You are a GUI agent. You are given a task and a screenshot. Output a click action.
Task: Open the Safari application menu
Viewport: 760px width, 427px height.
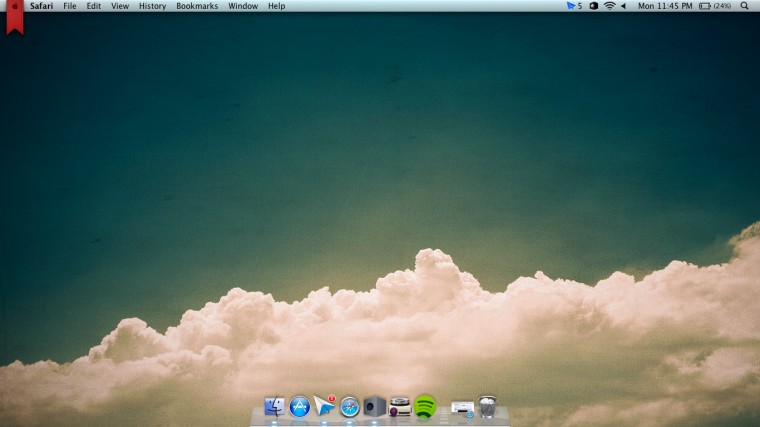(x=41, y=6)
